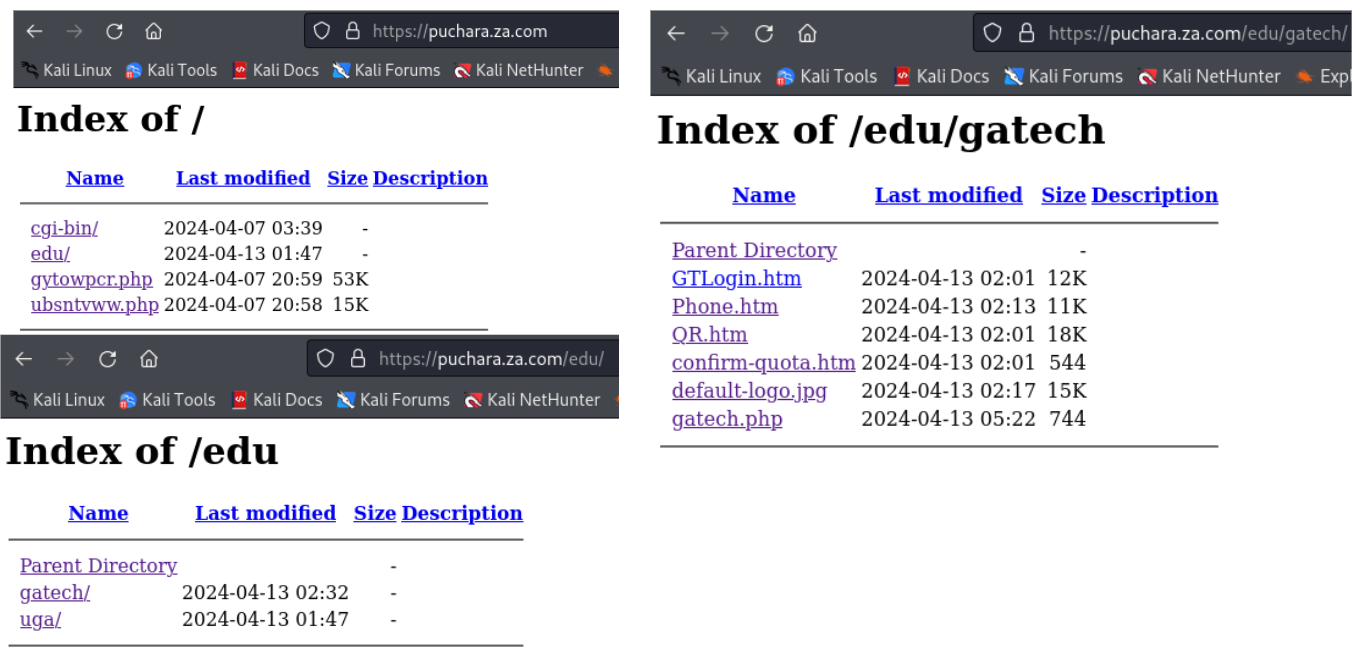This screenshot has width=1360, height=652.
Task: Open Kali NetHunter bookmark in the /edu/gatech window
Action: (x=1209, y=76)
